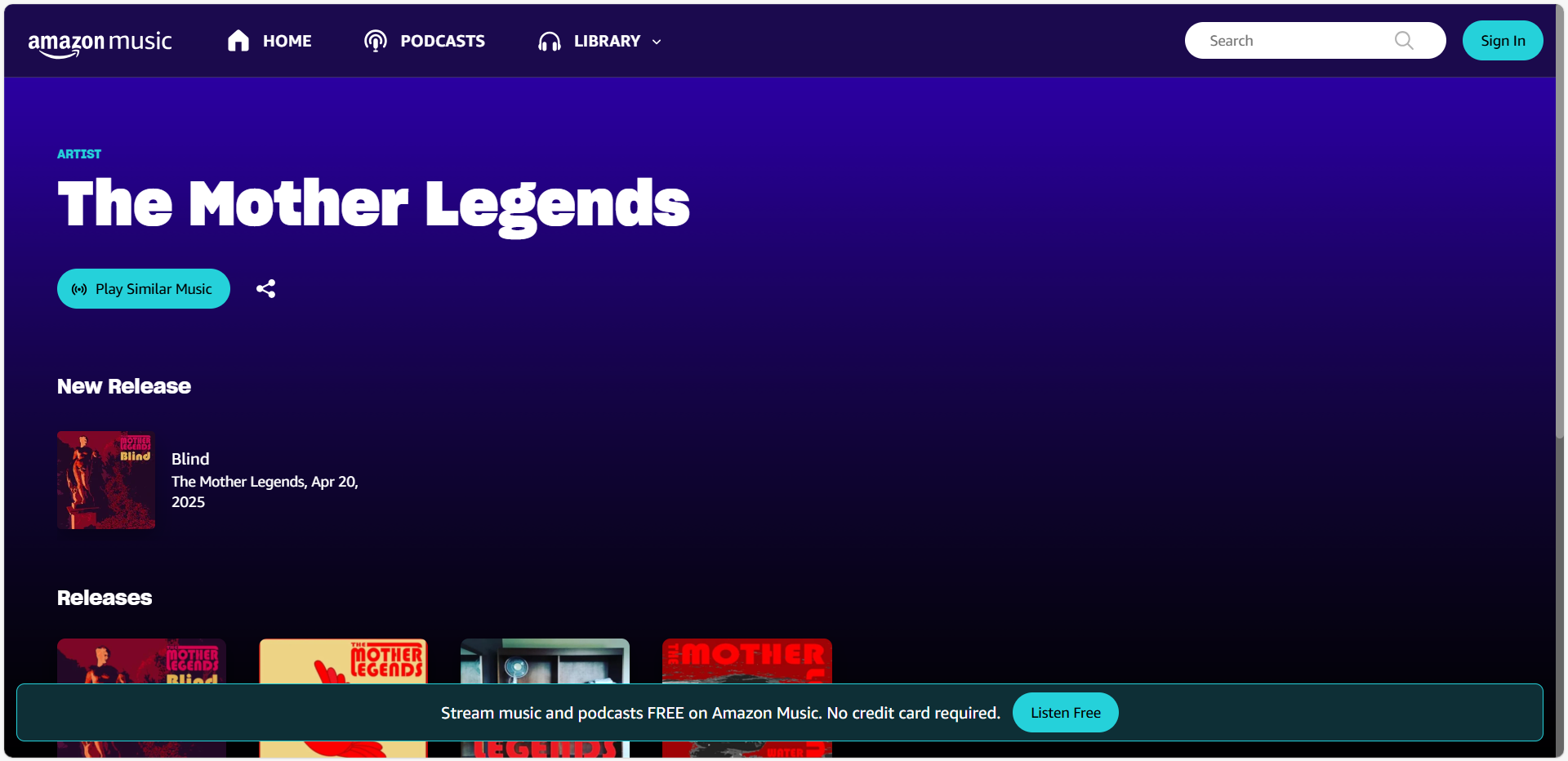Open the Blind album cover under New Release
Image resolution: width=1568 pixels, height=761 pixels.
click(106, 480)
